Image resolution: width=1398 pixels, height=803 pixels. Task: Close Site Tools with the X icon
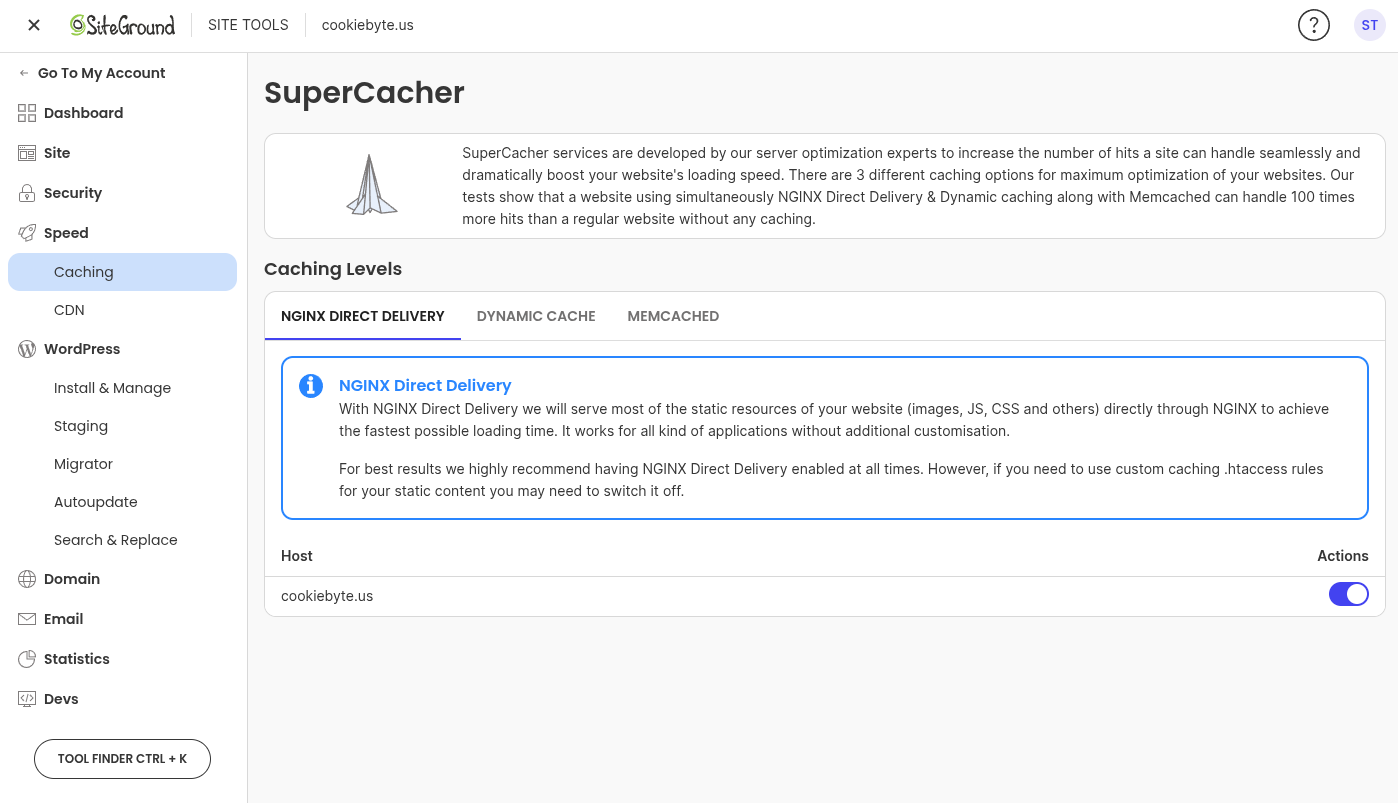coord(34,25)
